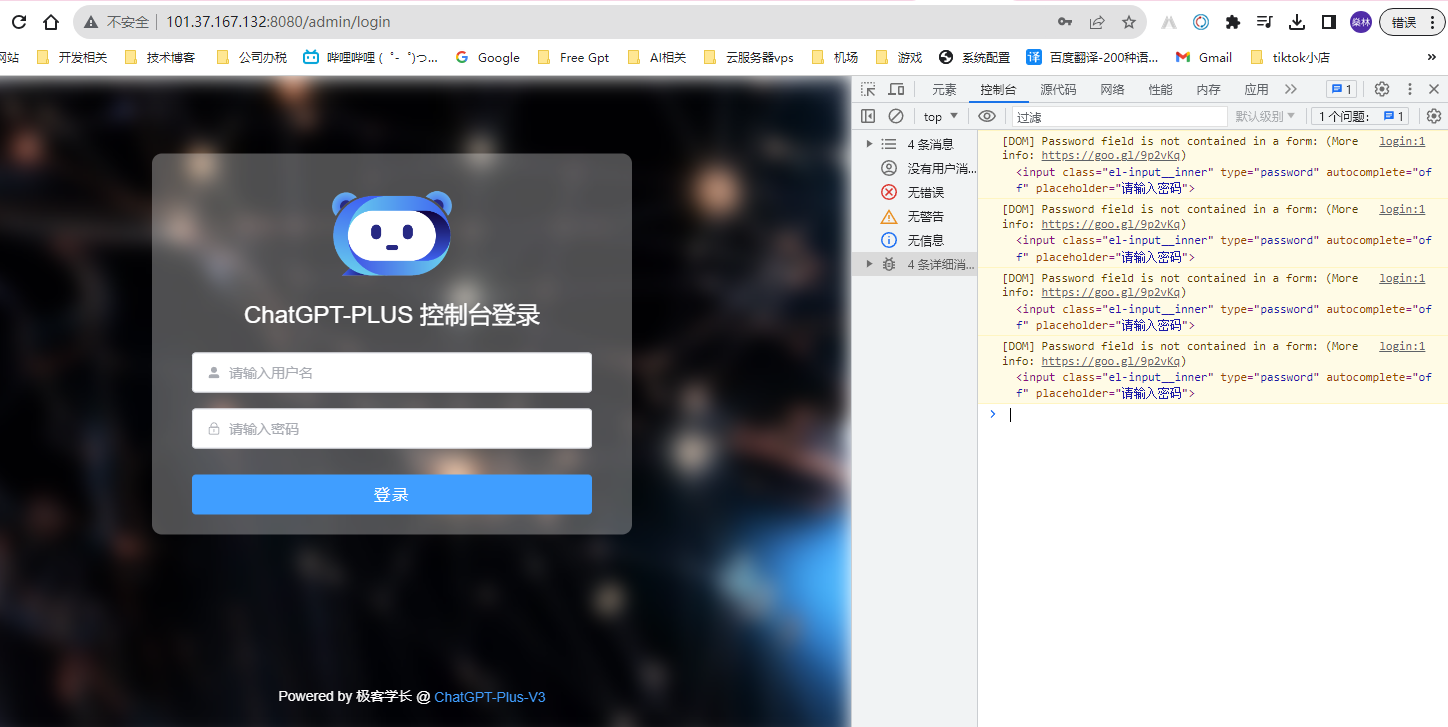Toggle console sidebar visibility

tap(868, 116)
